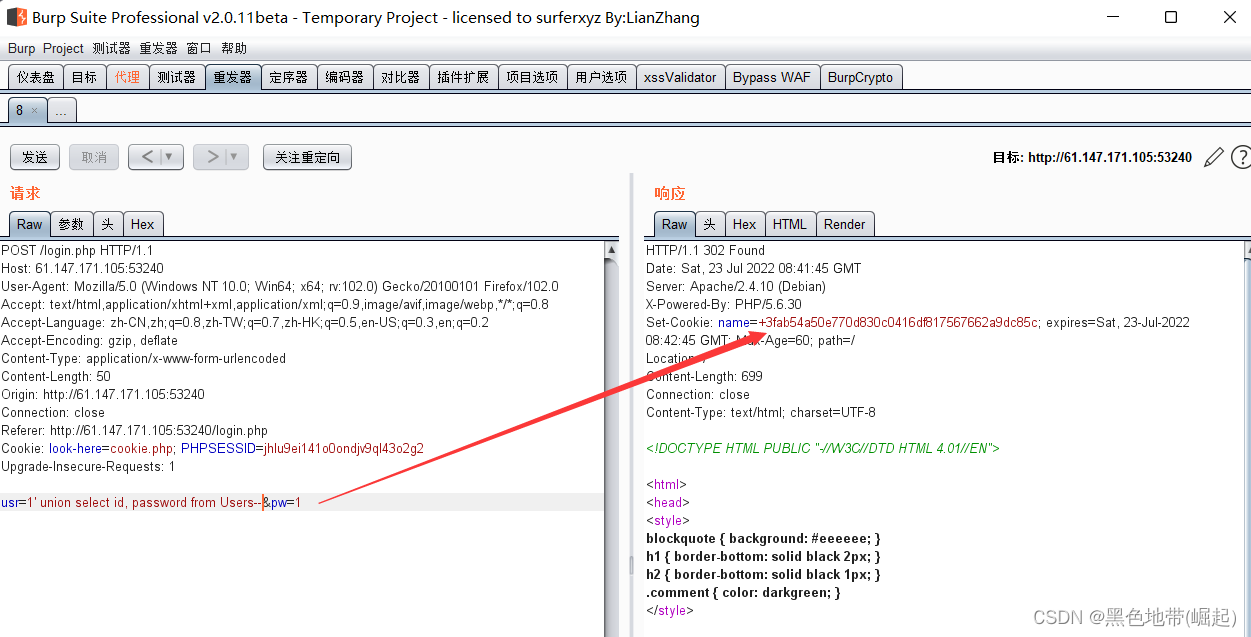Click the '.comment { color: darkgreen; }' line
The image size is (1251, 637).
point(743,592)
